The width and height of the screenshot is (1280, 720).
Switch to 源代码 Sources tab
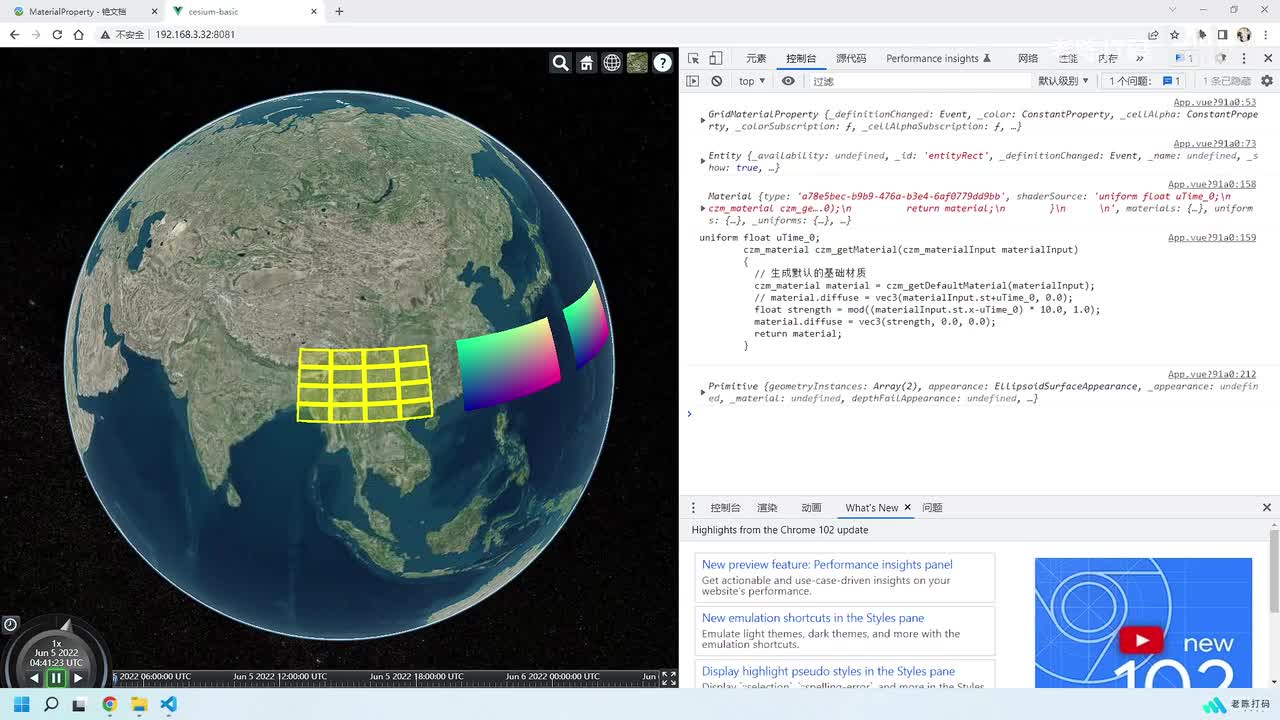point(851,58)
